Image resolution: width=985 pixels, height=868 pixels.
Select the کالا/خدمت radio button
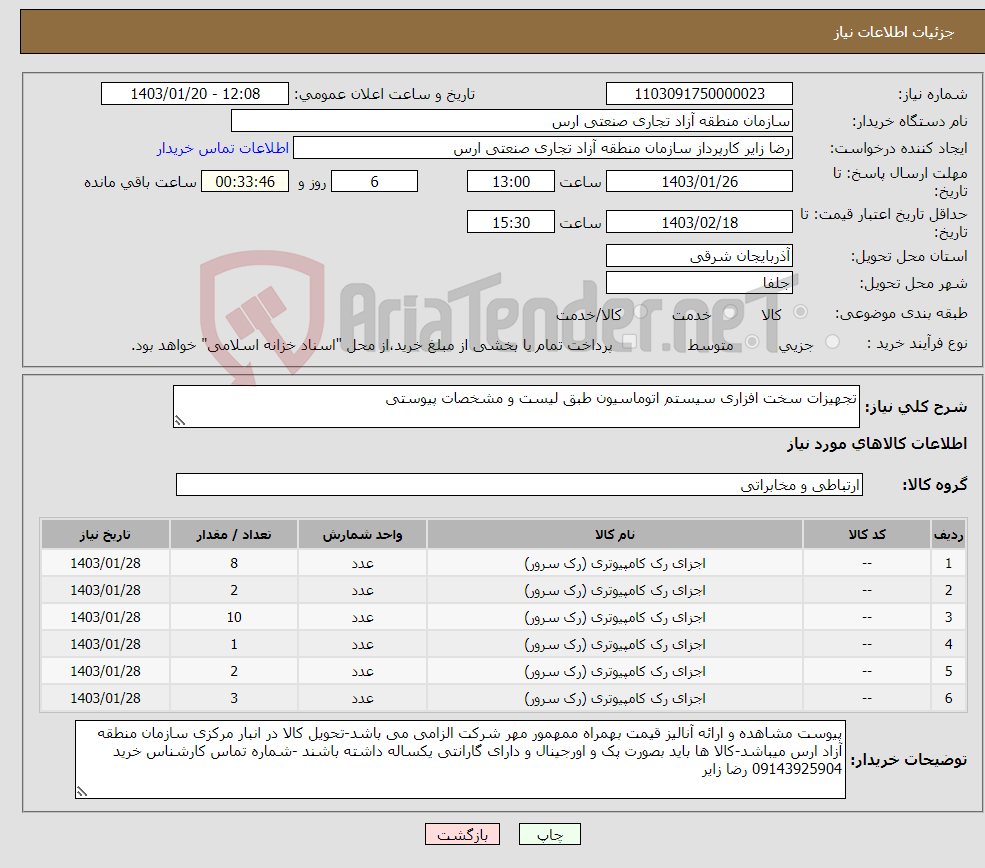click(x=640, y=312)
